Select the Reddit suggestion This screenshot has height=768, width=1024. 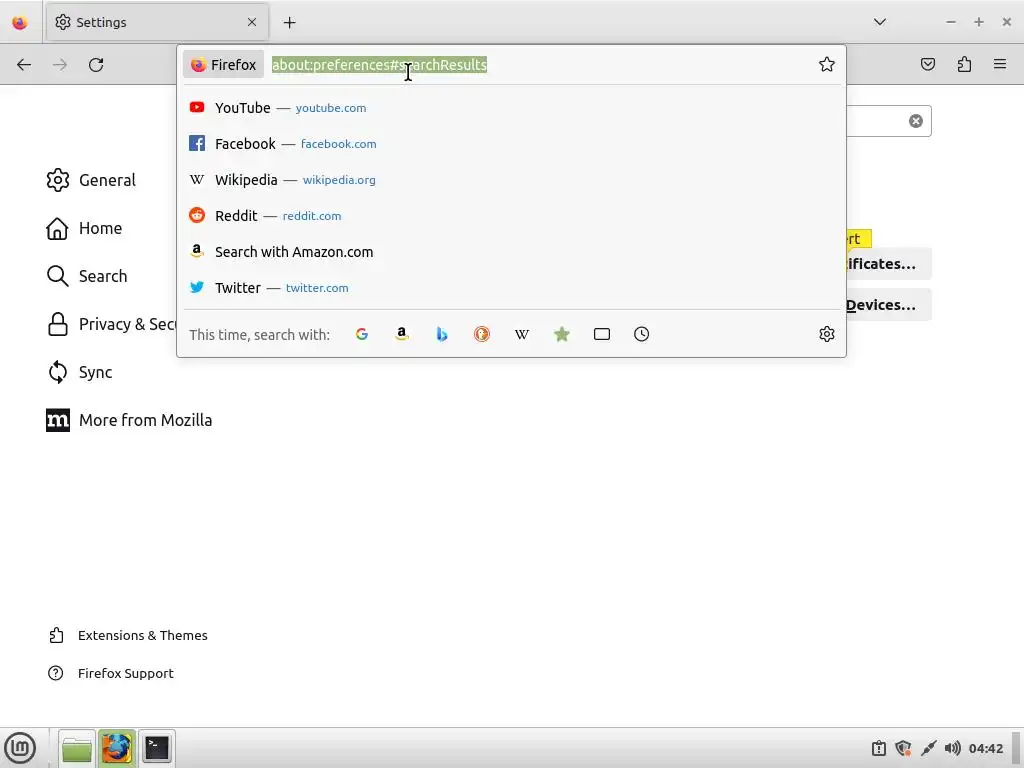[511, 216]
